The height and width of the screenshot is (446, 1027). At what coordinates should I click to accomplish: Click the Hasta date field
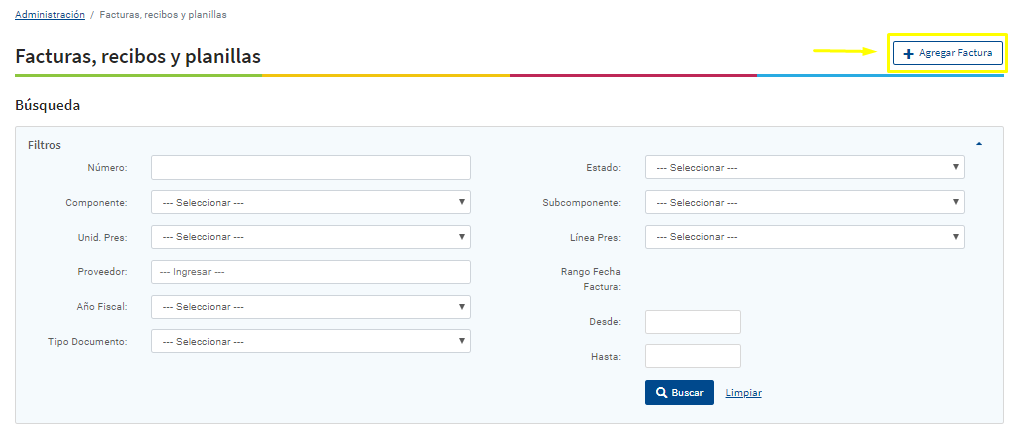692,356
